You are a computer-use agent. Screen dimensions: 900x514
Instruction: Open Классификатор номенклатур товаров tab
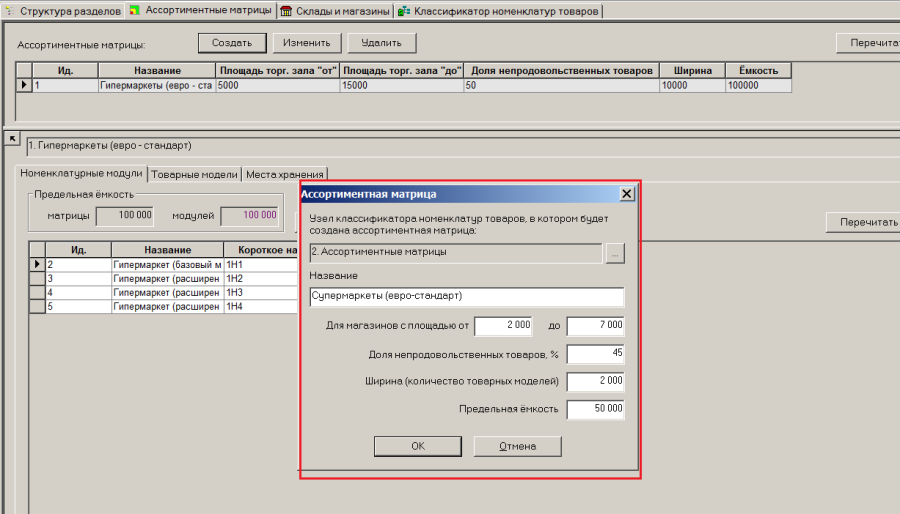(498, 11)
